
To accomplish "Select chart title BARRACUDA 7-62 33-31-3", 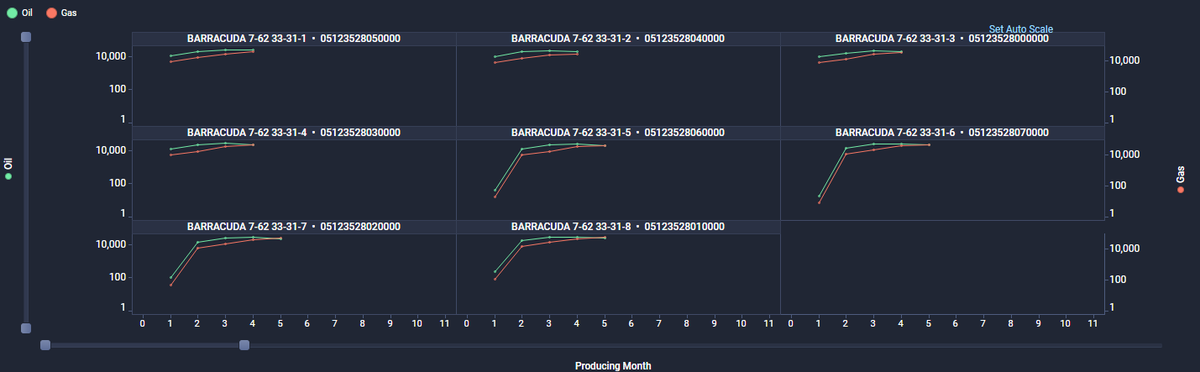I will pos(942,38).
